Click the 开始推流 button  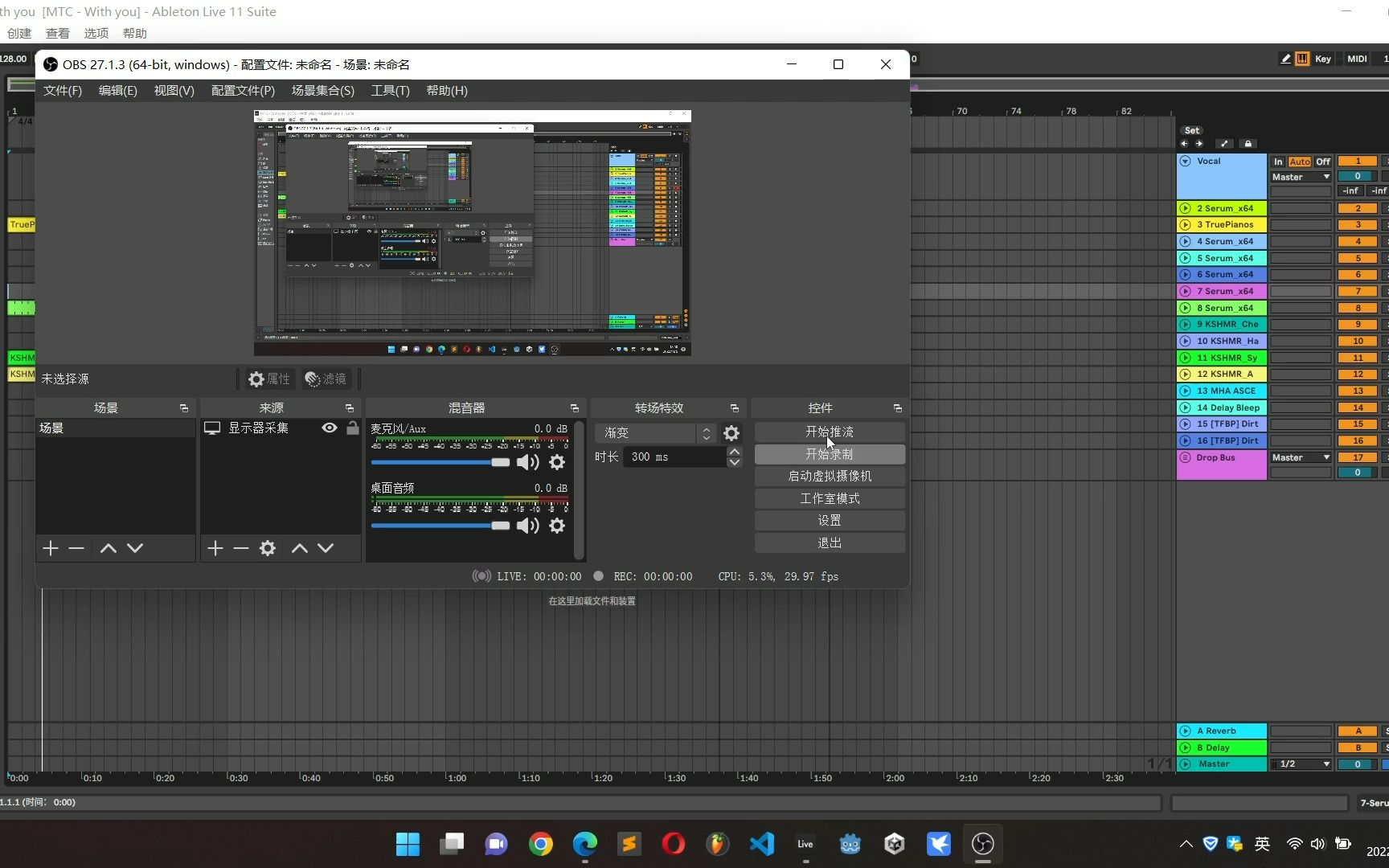pos(830,432)
